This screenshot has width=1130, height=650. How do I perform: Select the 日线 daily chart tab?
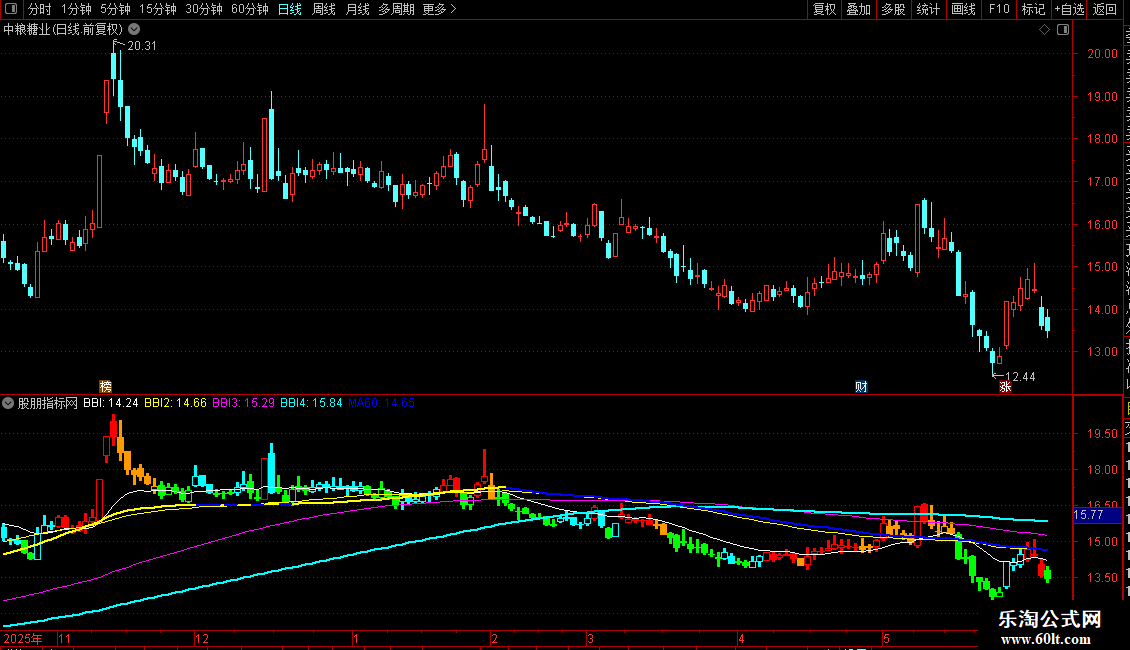[x=290, y=9]
